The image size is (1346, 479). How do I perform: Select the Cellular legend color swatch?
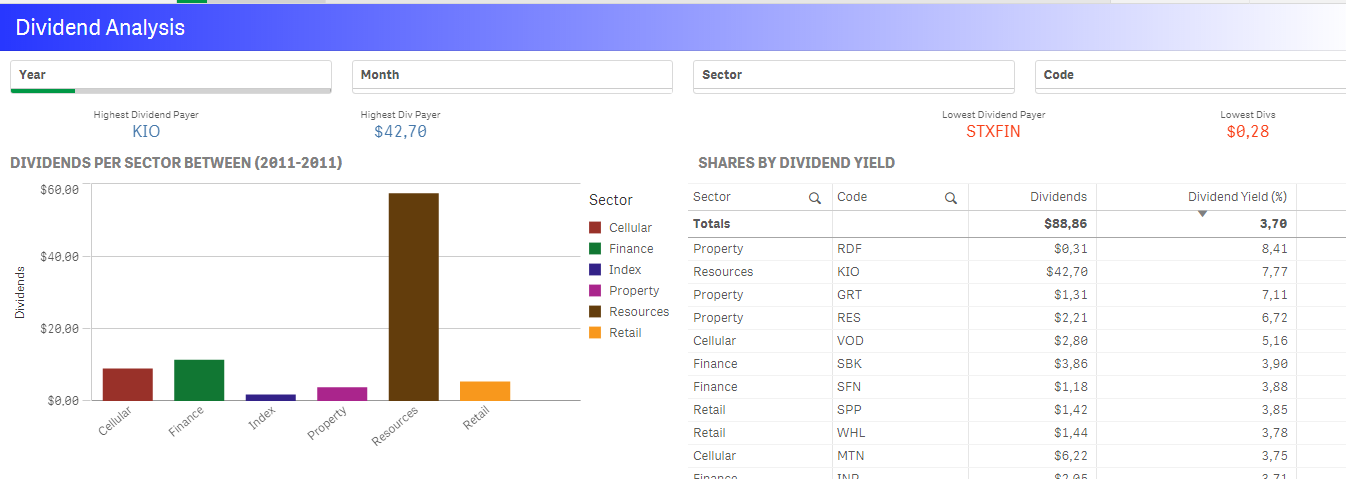pos(596,228)
